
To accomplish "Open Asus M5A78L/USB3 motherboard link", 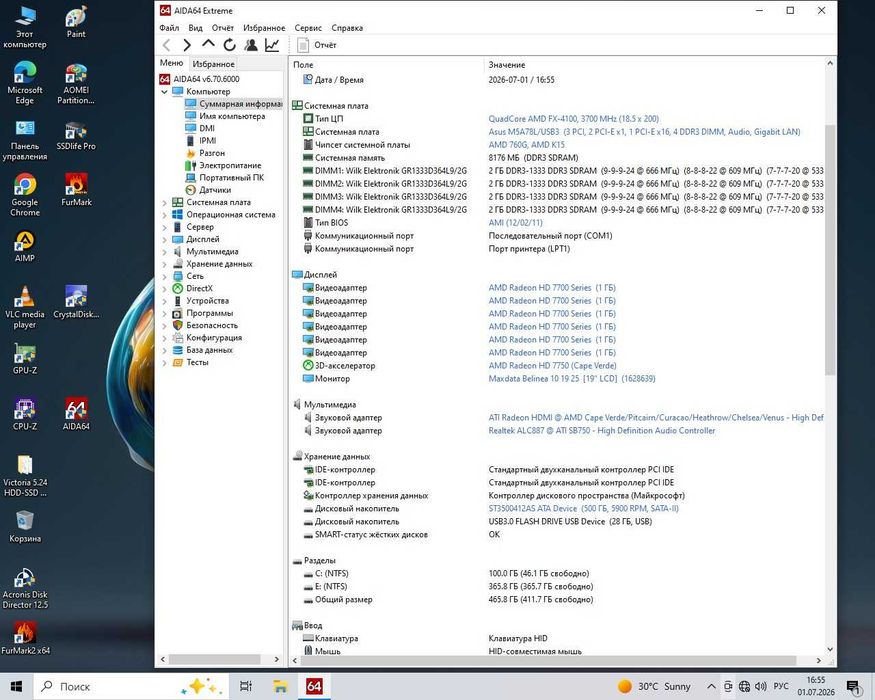I will coord(644,132).
